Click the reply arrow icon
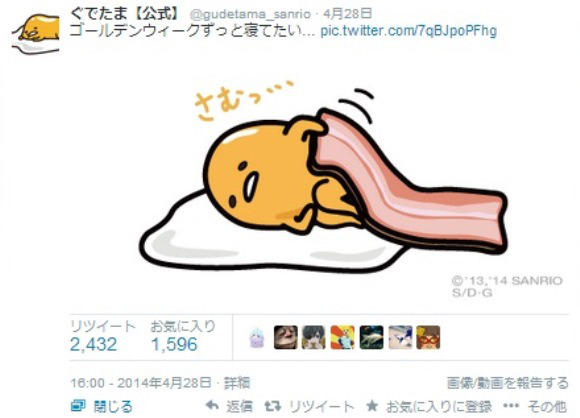 pyautogui.click(x=212, y=406)
